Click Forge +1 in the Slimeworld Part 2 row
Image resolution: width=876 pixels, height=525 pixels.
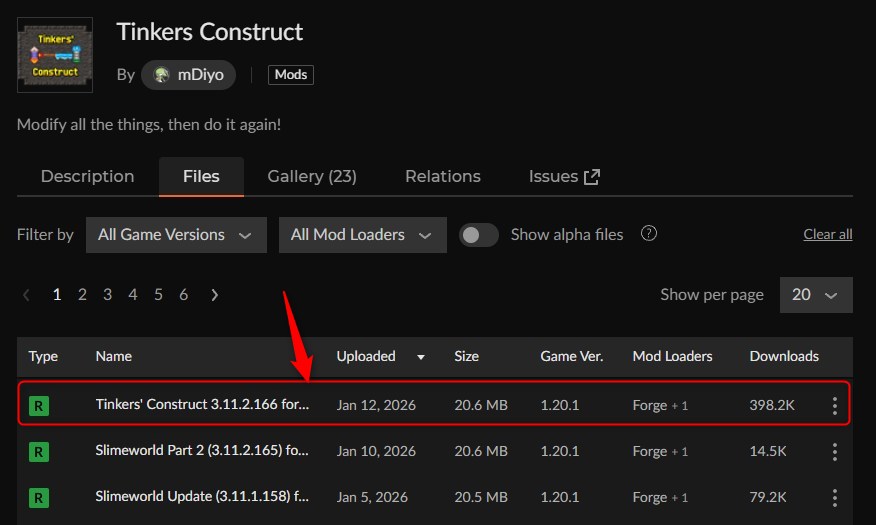(x=660, y=451)
